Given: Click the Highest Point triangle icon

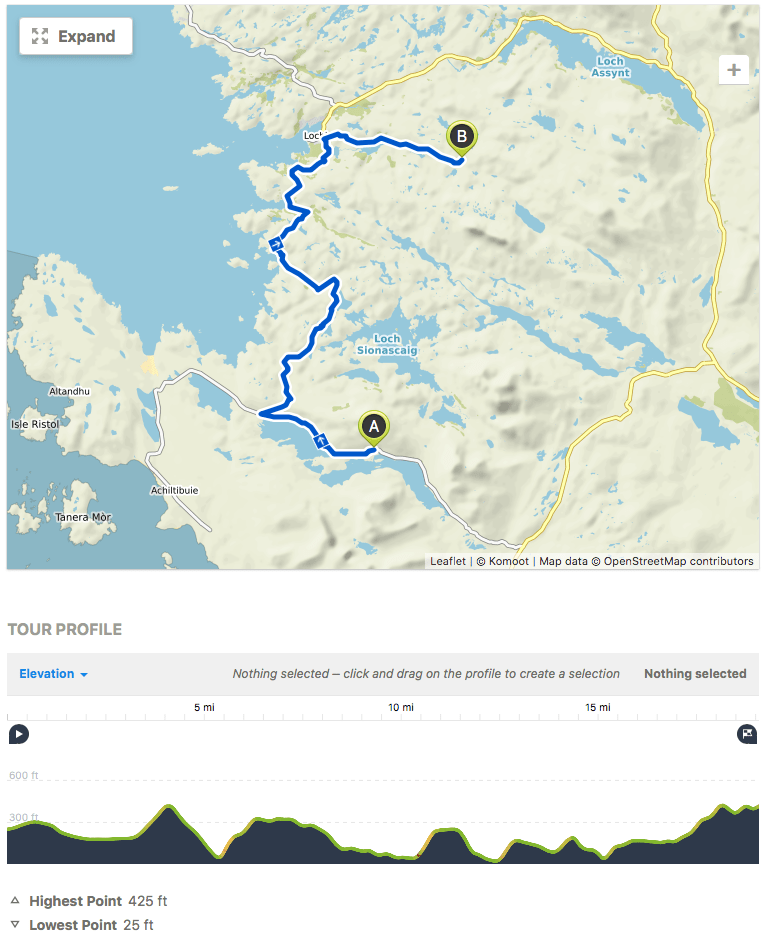Looking at the screenshot, I should coord(15,901).
